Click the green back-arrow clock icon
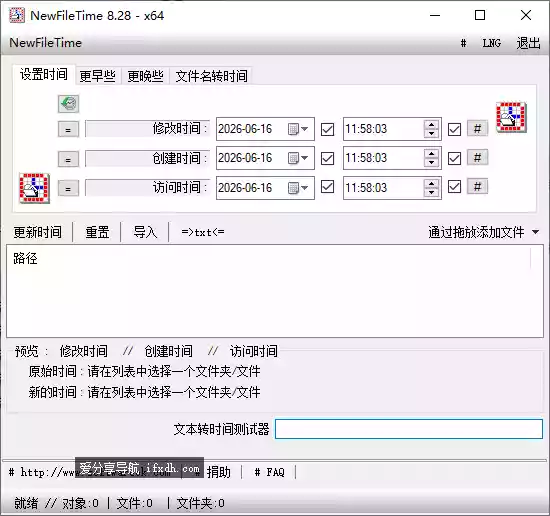This screenshot has height=516, width=550. tap(68, 104)
